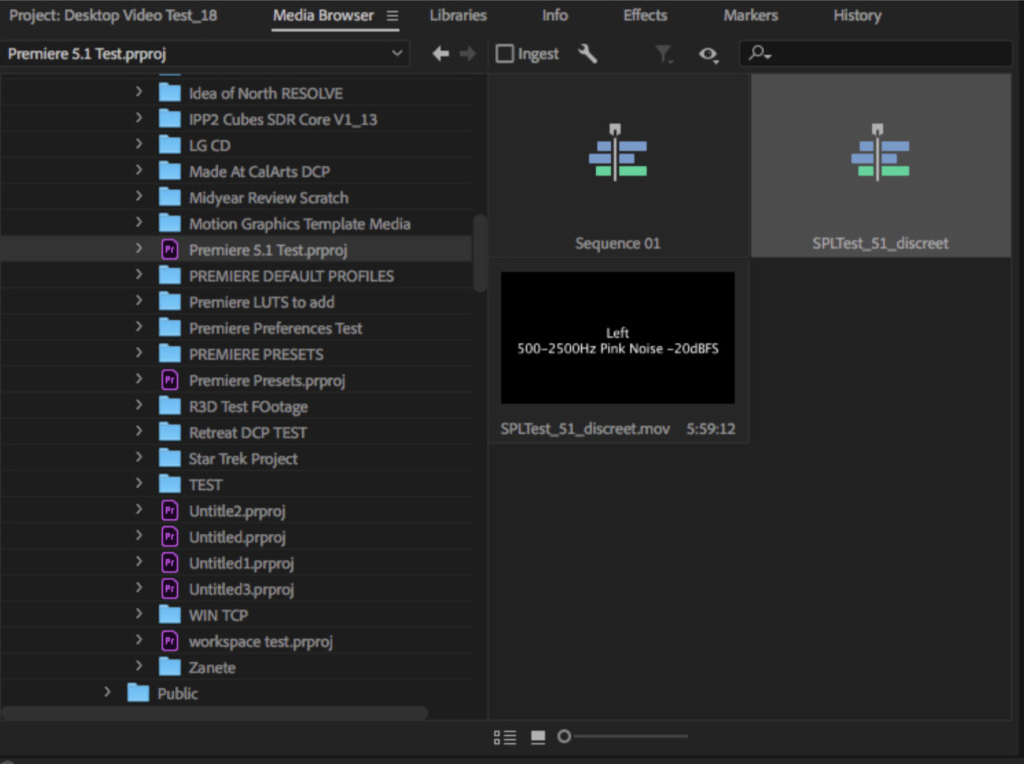The width and height of the screenshot is (1024, 764).
Task: Open Media Browser panel menu icon
Action: tap(392, 16)
